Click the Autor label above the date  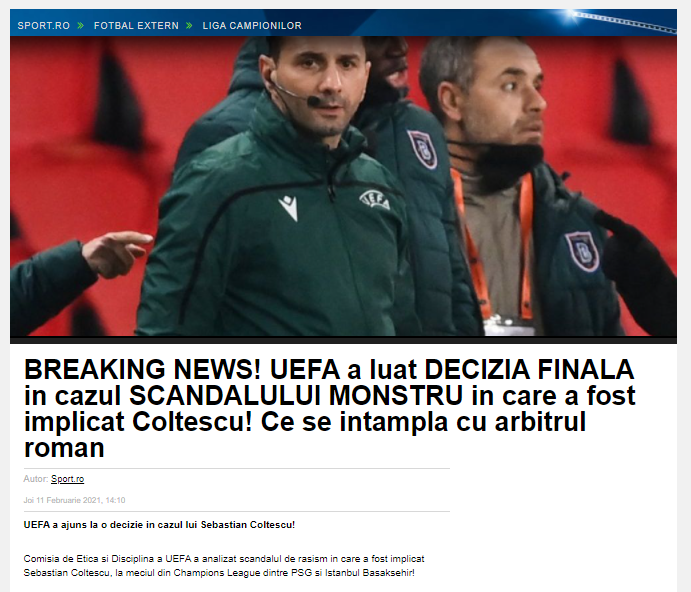[x=35, y=479]
